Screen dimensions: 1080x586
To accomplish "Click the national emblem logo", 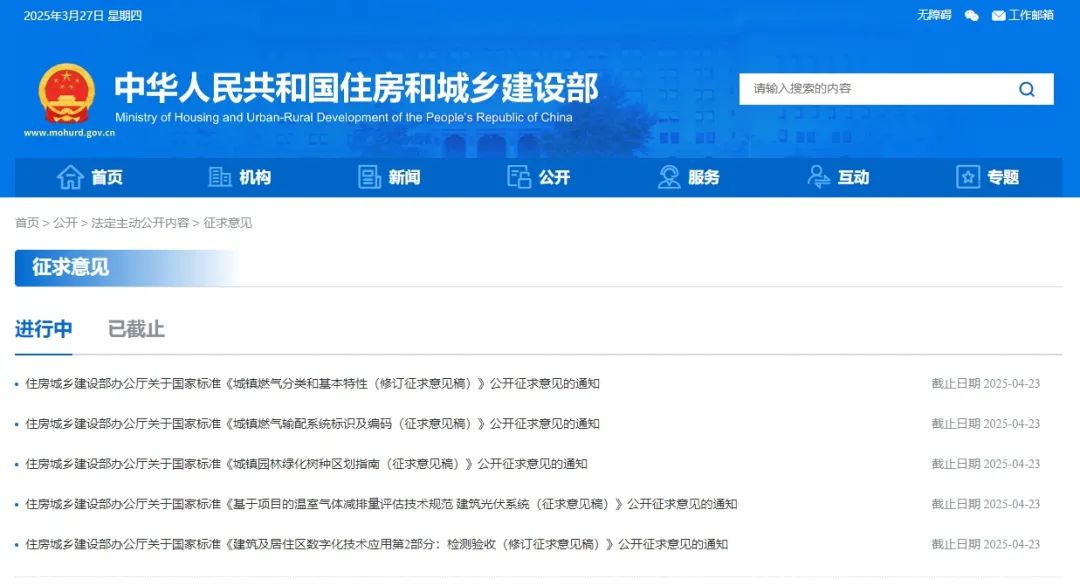I will click(x=67, y=94).
